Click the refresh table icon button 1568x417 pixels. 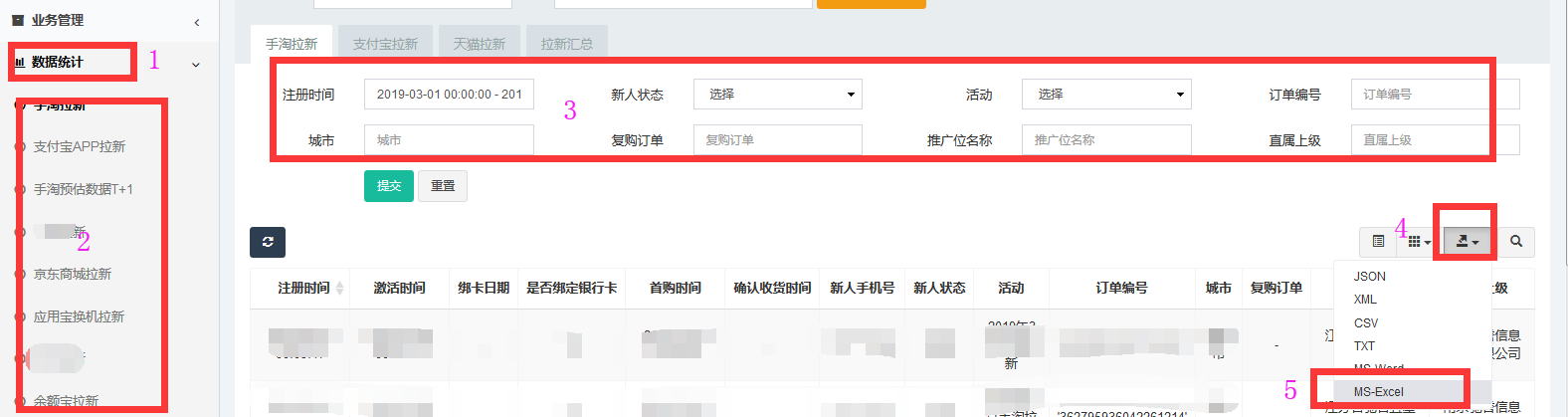[268, 242]
